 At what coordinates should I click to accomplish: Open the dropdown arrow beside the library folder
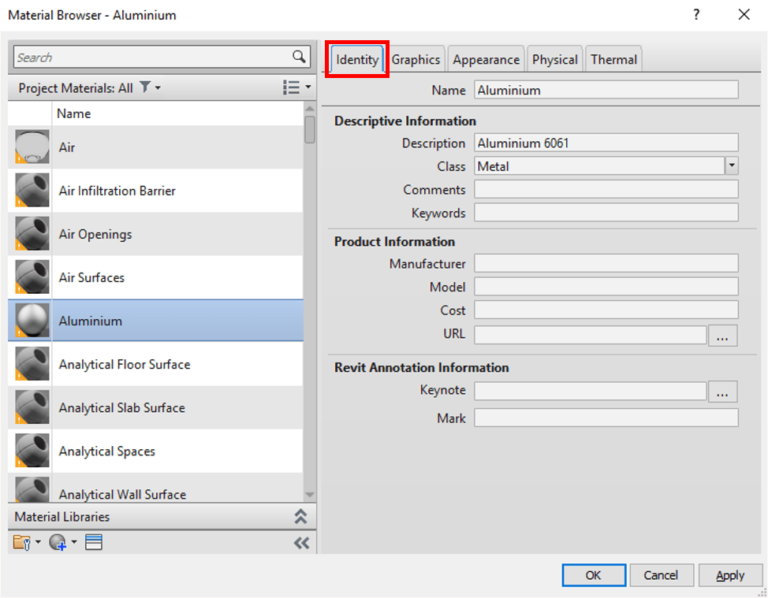tap(38, 542)
